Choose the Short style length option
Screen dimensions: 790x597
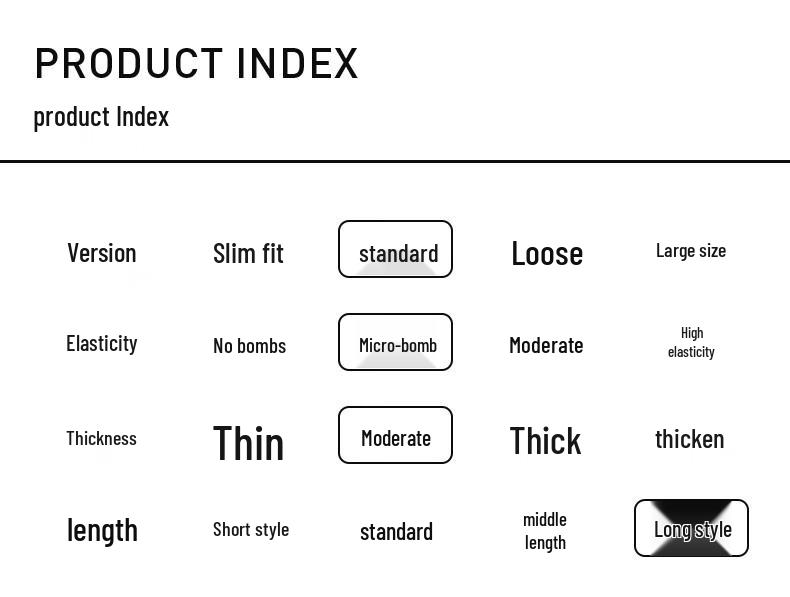250,529
